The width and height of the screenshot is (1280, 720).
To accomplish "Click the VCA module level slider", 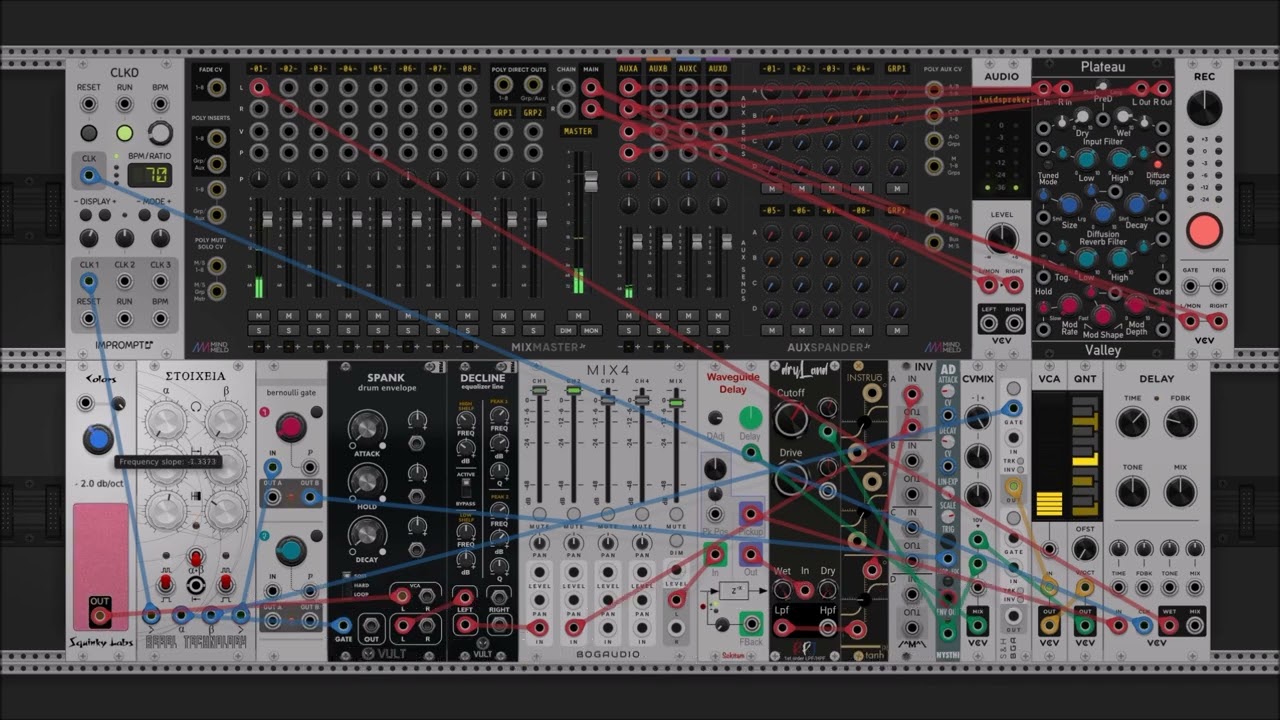I will (x=1049, y=456).
